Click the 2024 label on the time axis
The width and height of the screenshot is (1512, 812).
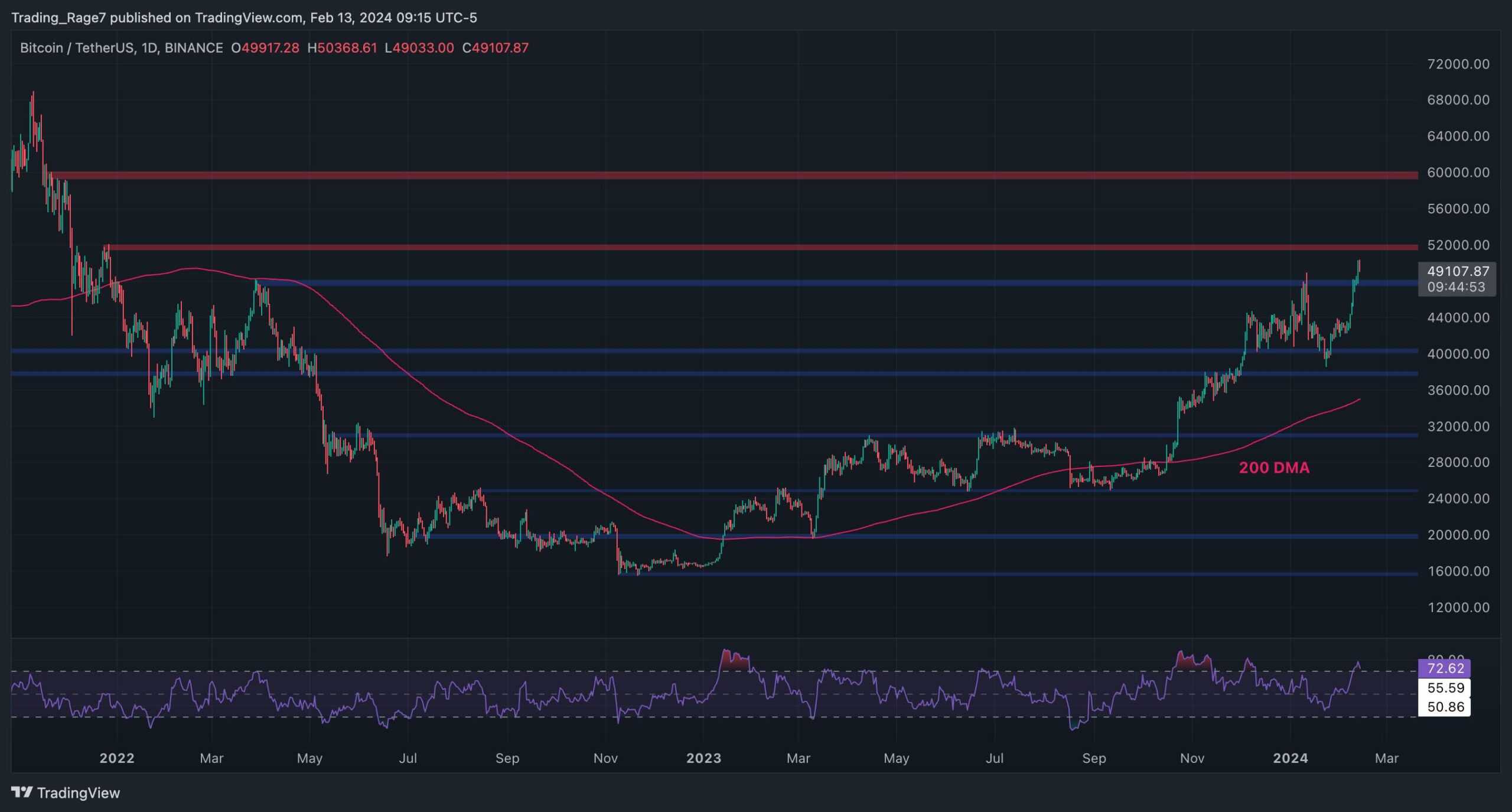pos(1291,758)
